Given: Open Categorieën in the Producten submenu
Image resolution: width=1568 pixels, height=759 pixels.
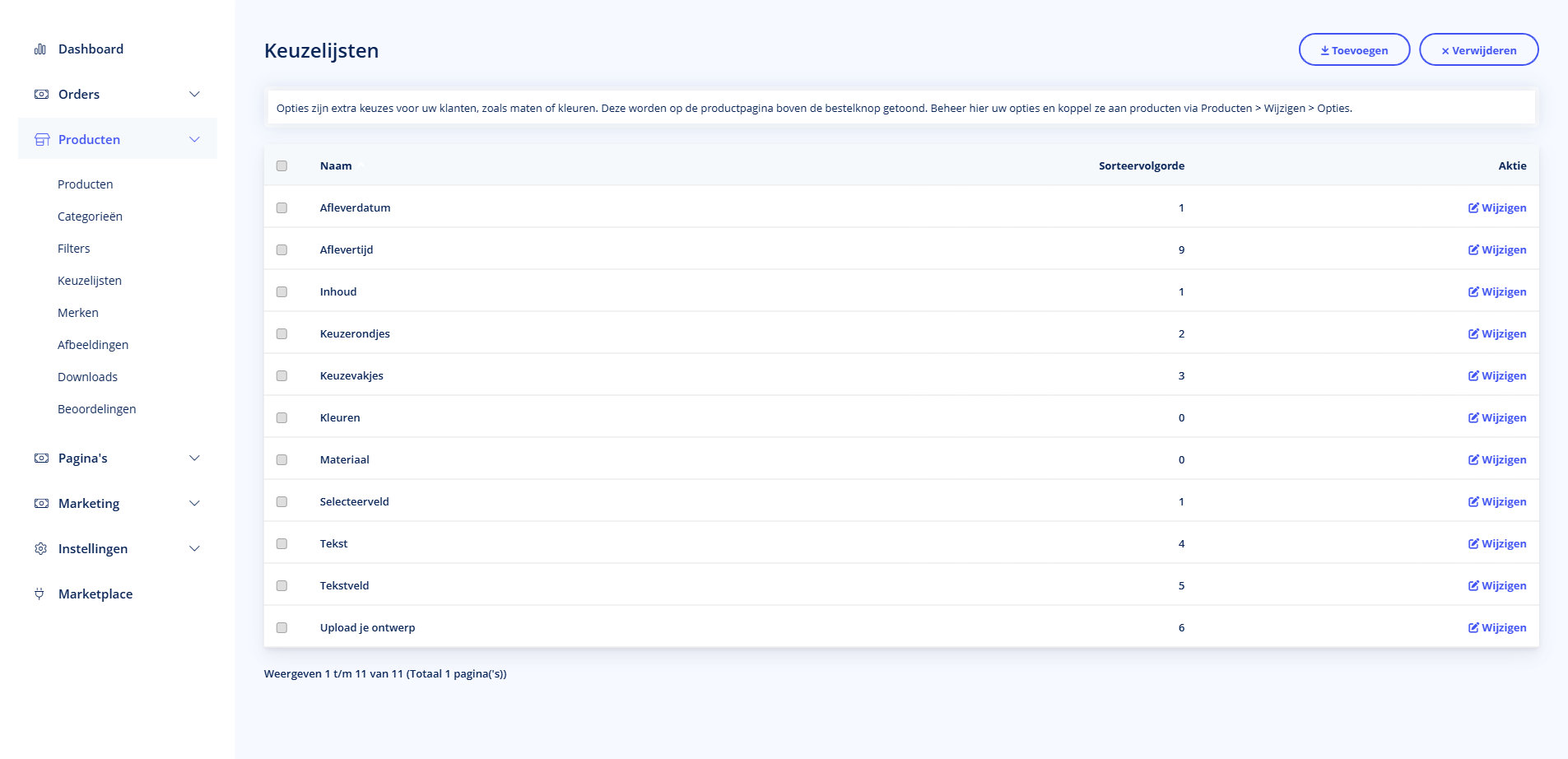Looking at the screenshot, I should 90,217.
